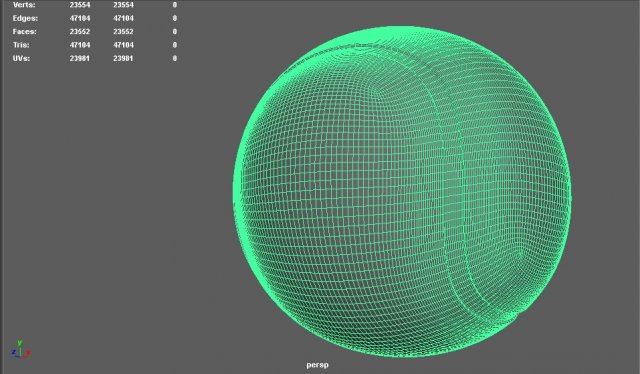Select the green wireframe sphere mesh

click(402, 192)
